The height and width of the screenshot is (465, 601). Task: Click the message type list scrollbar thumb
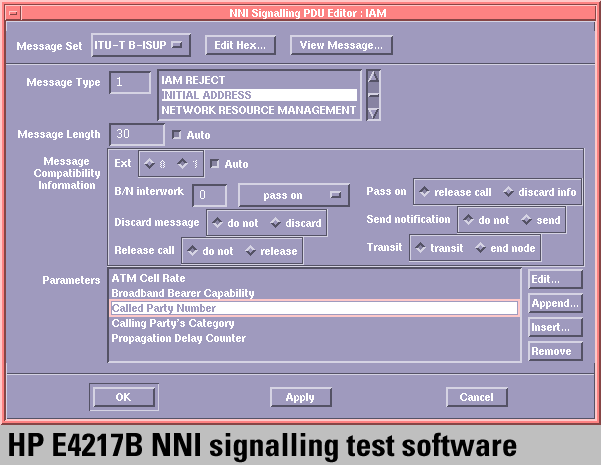[x=373, y=95]
